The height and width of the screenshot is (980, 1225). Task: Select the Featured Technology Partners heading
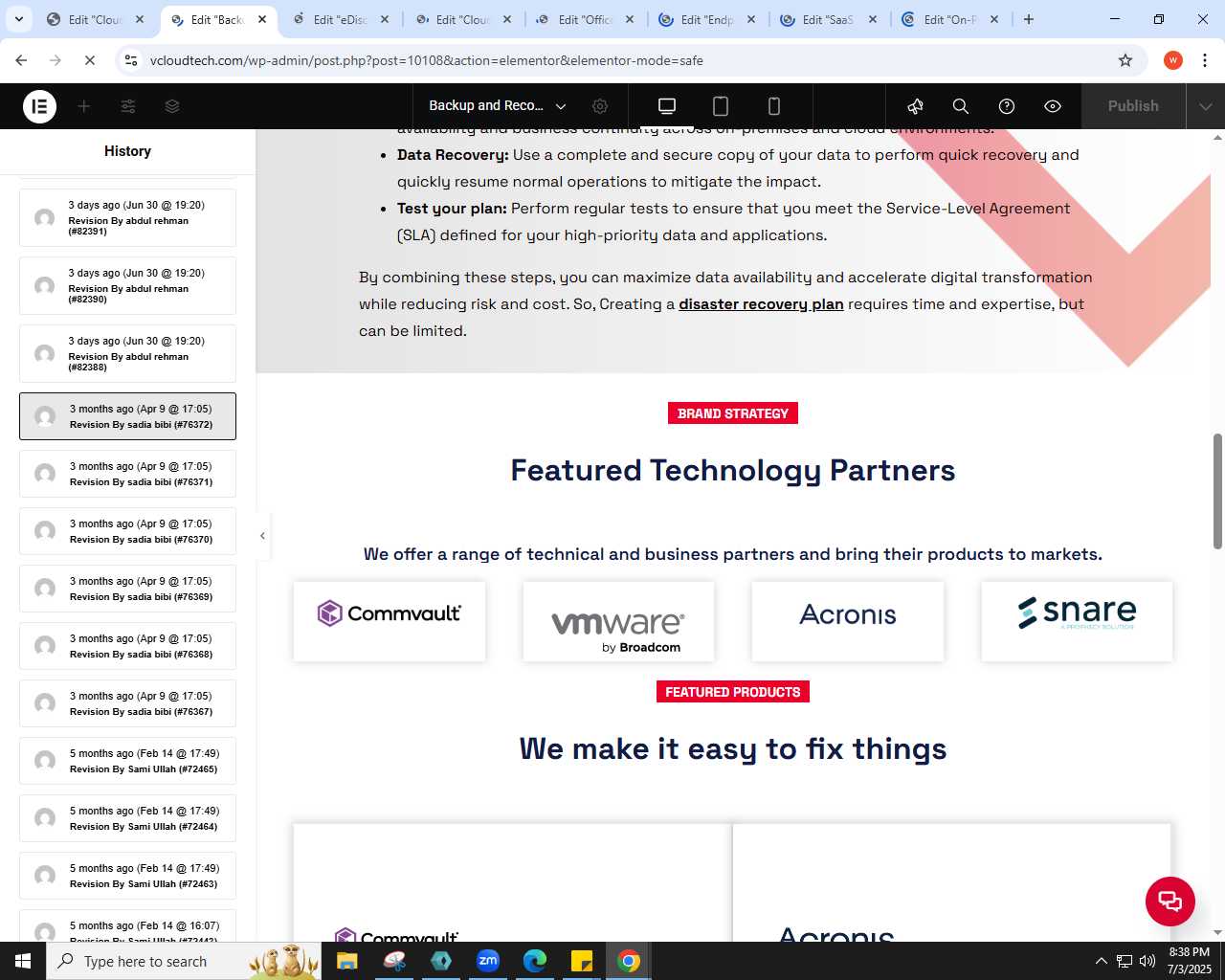733,471
